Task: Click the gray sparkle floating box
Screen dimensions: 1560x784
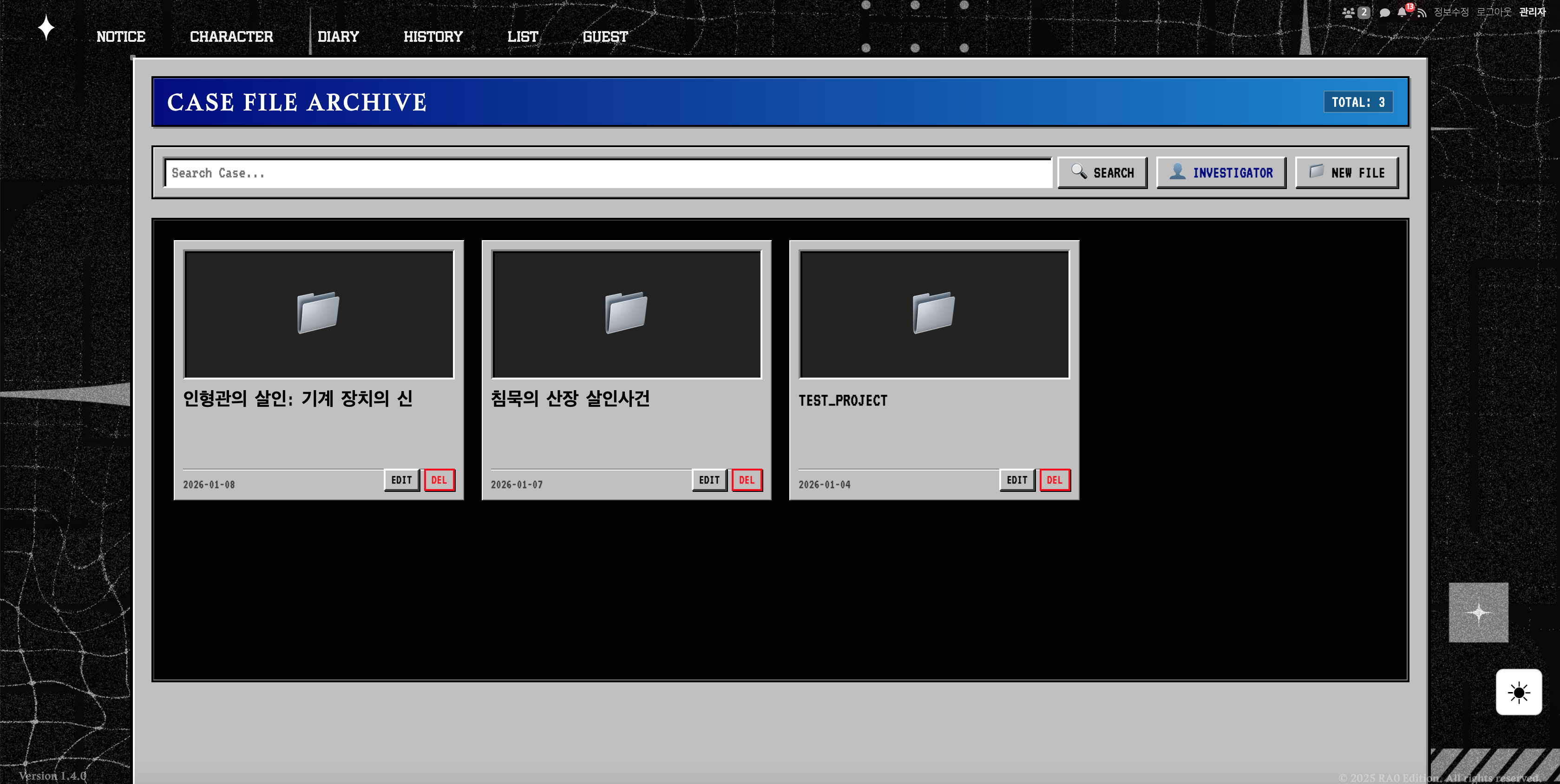Action: tap(1478, 612)
